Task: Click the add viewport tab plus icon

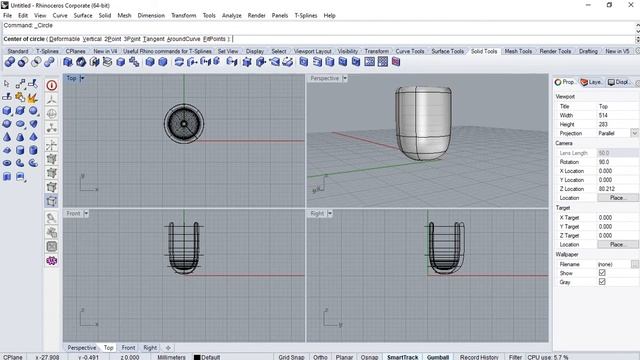Action: coord(168,347)
